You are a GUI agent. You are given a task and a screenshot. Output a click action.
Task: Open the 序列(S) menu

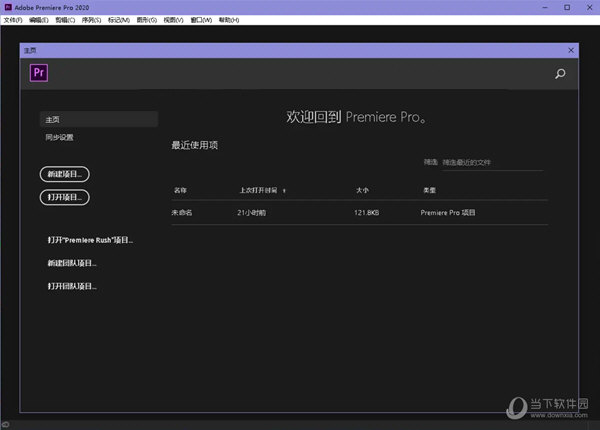click(x=92, y=19)
